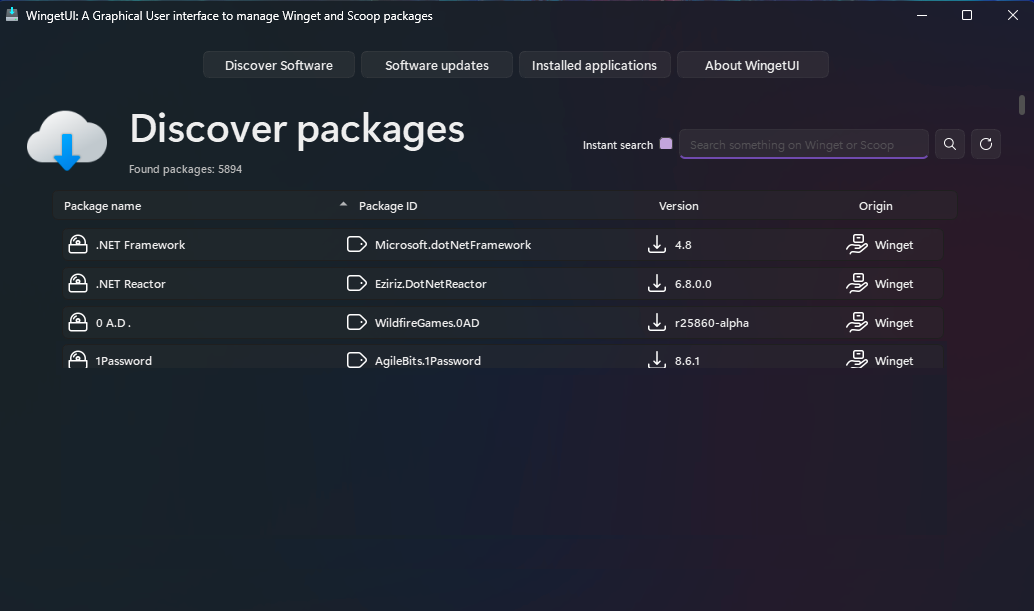Click the WingetUI title bar app icon

click(12, 15)
